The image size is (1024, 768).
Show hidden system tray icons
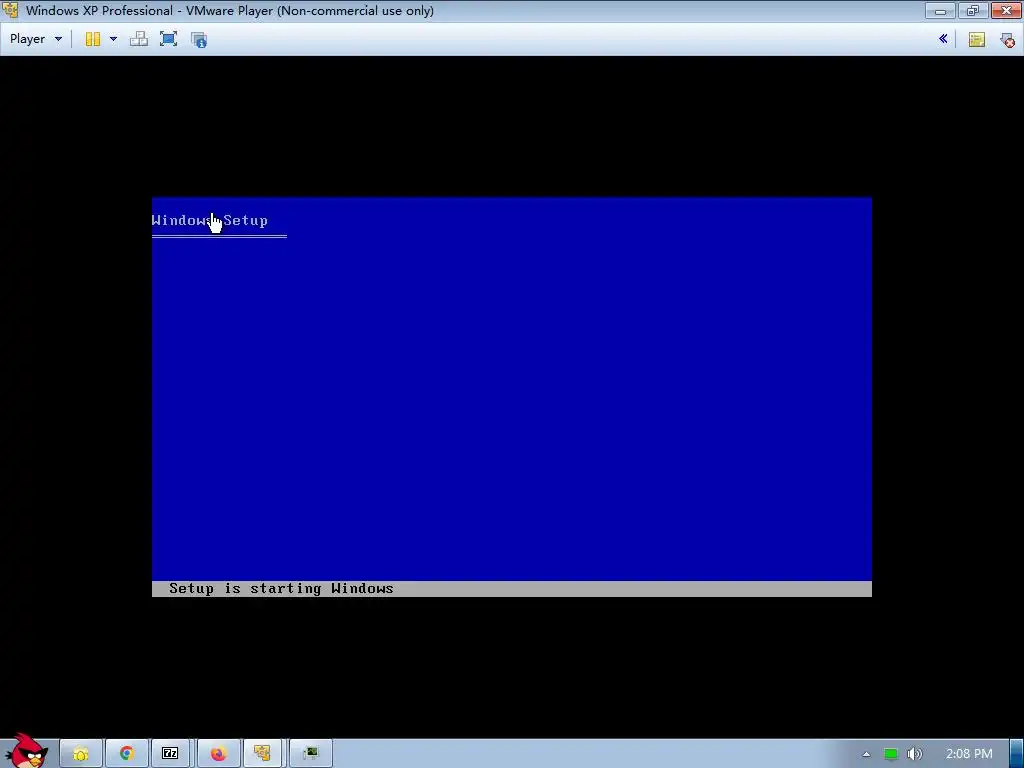point(866,754)
